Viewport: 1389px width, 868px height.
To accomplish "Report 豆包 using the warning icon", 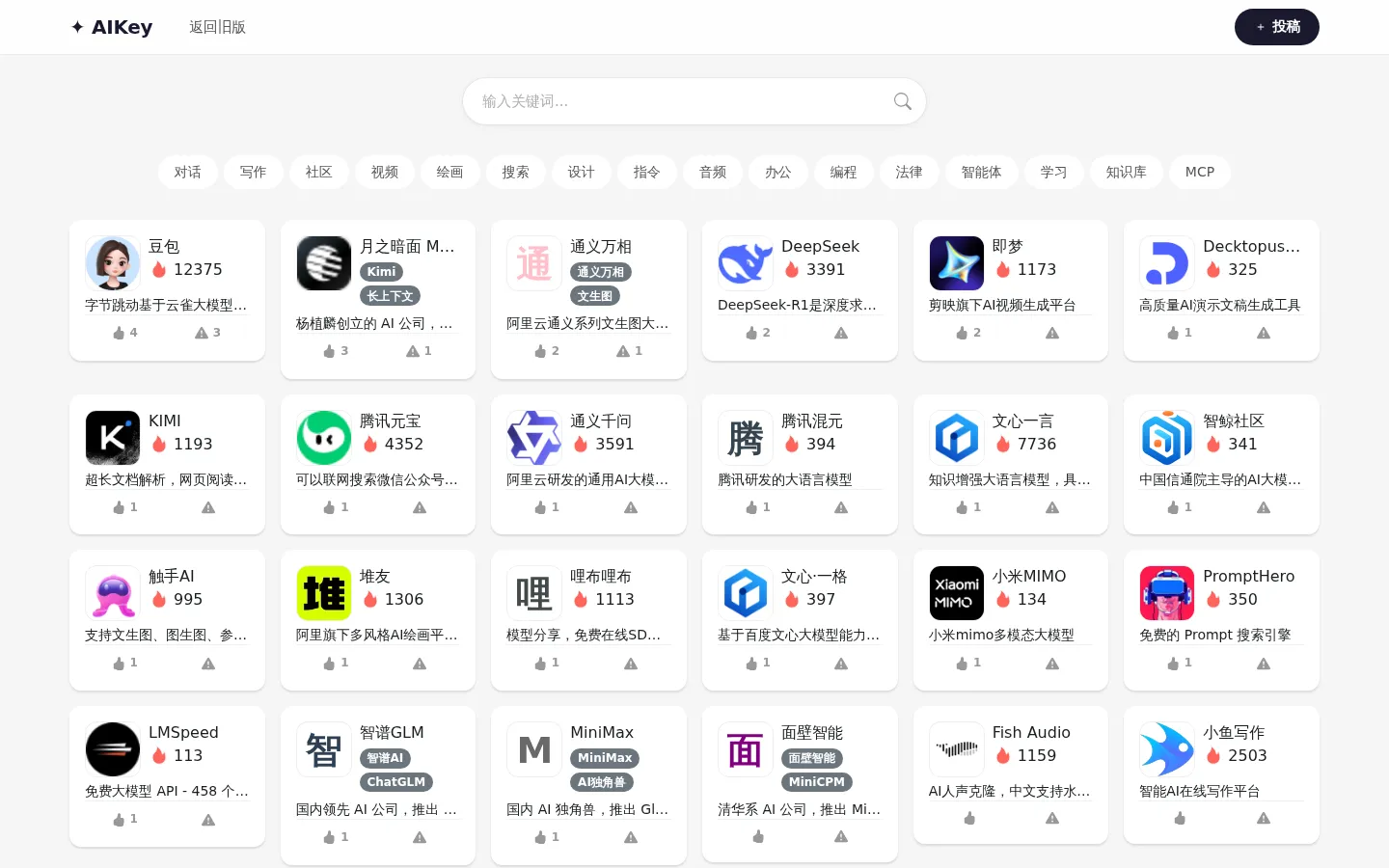I will (x=202, y=333).
